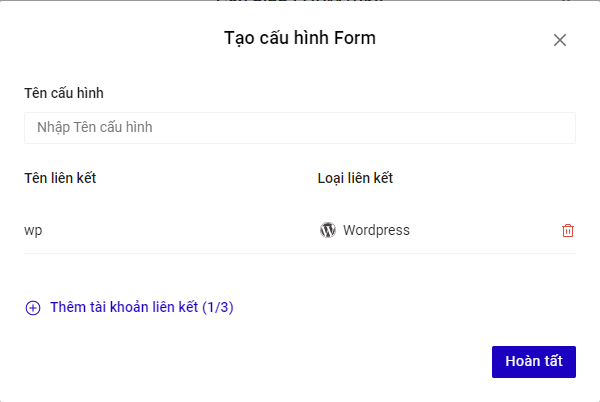The height and width of the screenshot is (402, 600).
Task: Click the plus circle add icon
Action: pos(32,308)
